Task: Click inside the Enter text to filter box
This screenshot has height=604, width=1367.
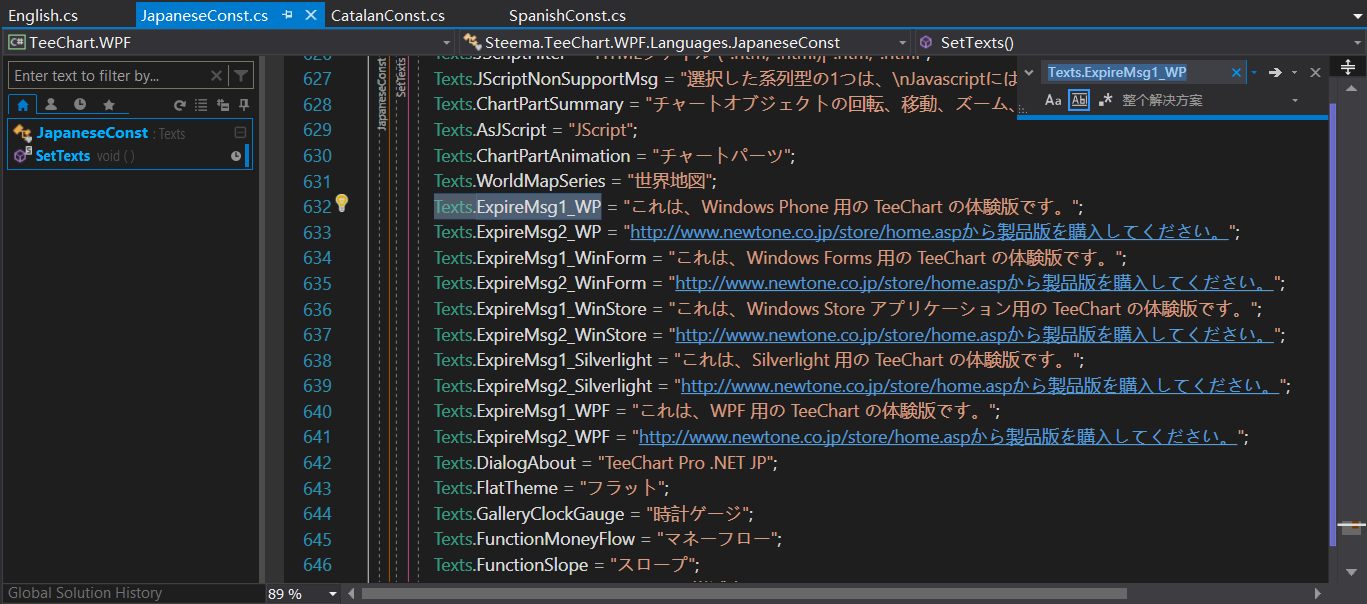Action: tap(100, 75)
